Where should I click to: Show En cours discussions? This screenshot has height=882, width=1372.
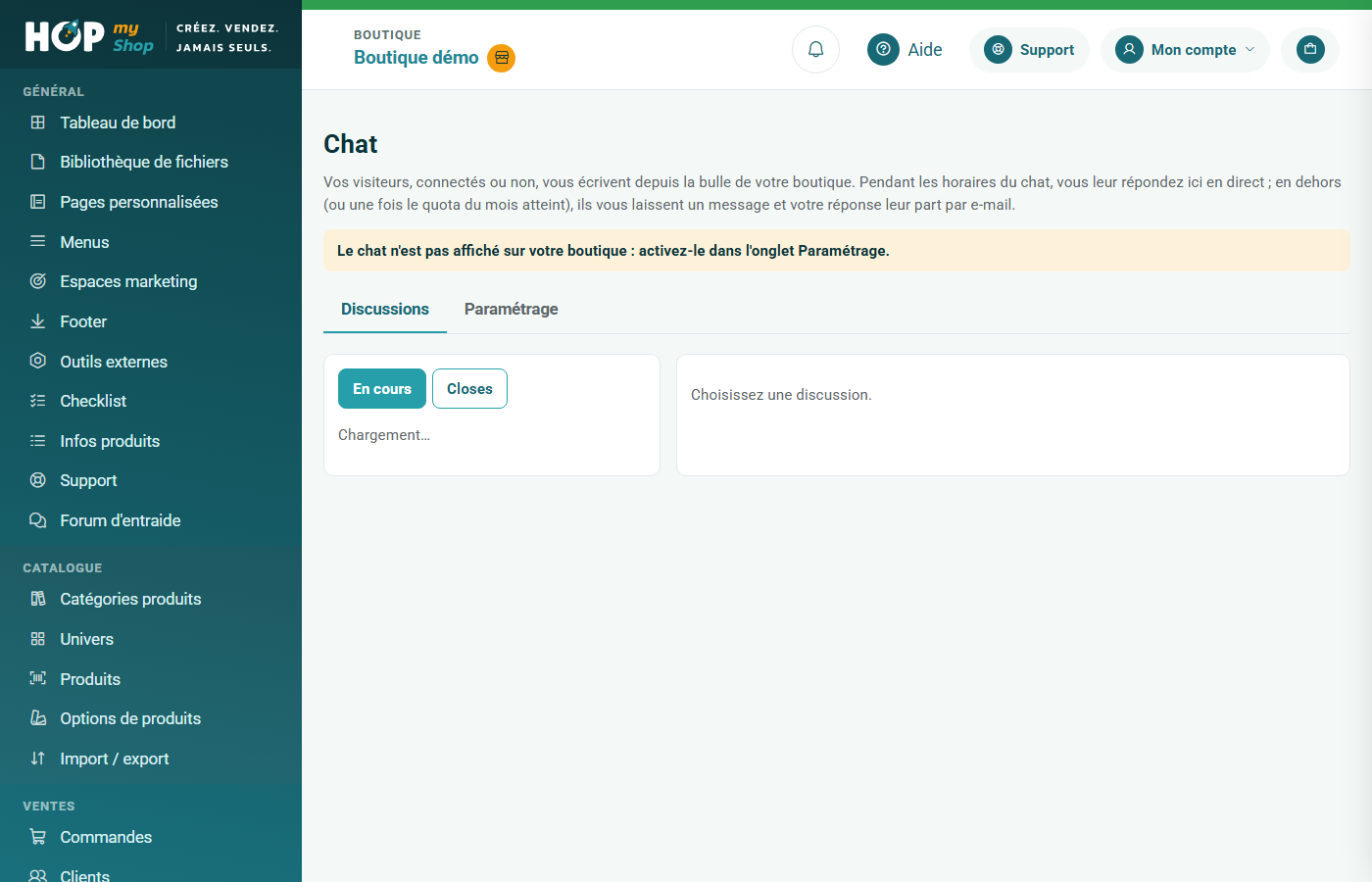point(382,389)
